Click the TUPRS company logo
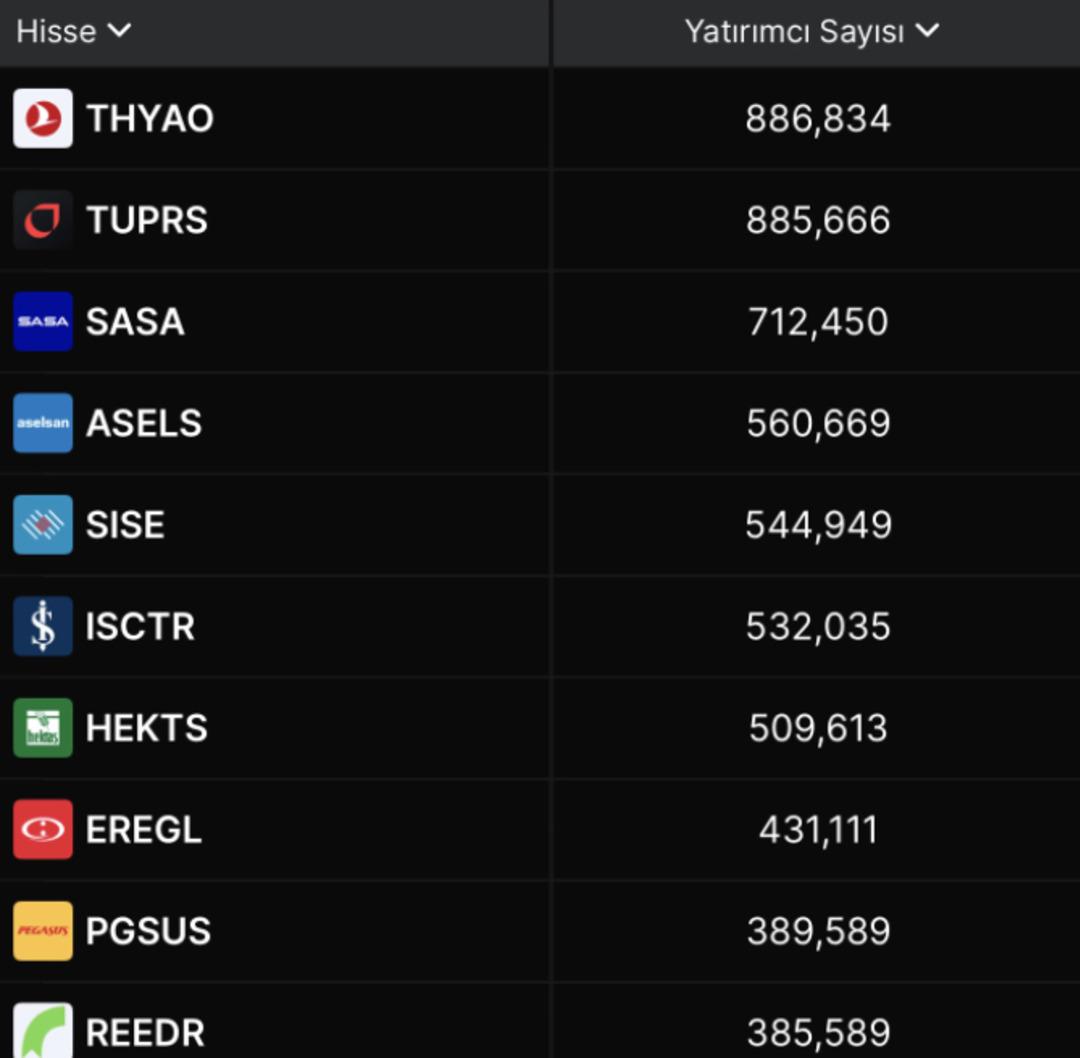Image resolution: width=1080 pixels, height=1058 pixels. pyautogui.click(x=42, y=219)
